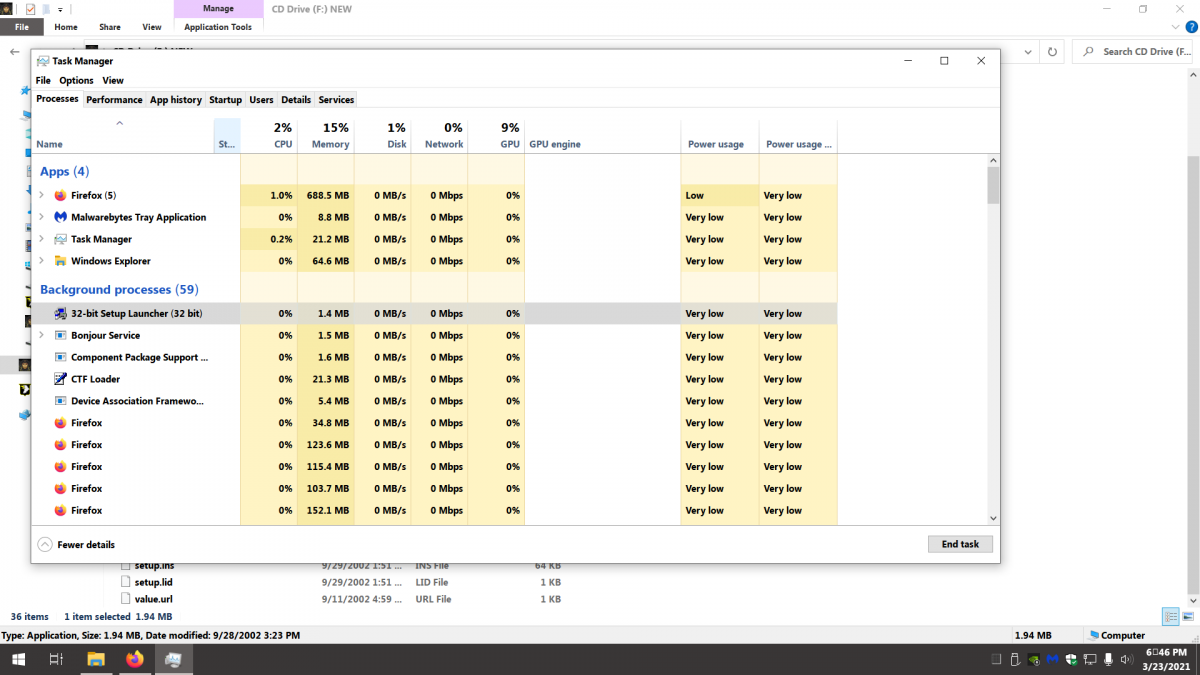Sort processes by the CPU column
The width and height of the screenshot is (1200, 675).
pyautogui.click(x=283, y=136)
